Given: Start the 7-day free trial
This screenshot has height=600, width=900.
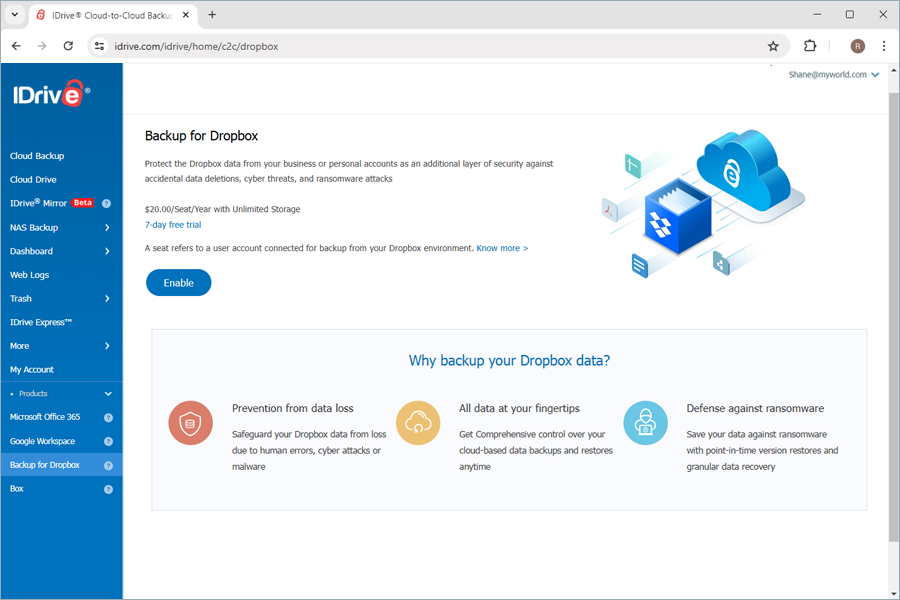Looking at the screenshot, I should pyautogui.click(x=172, y=225).
